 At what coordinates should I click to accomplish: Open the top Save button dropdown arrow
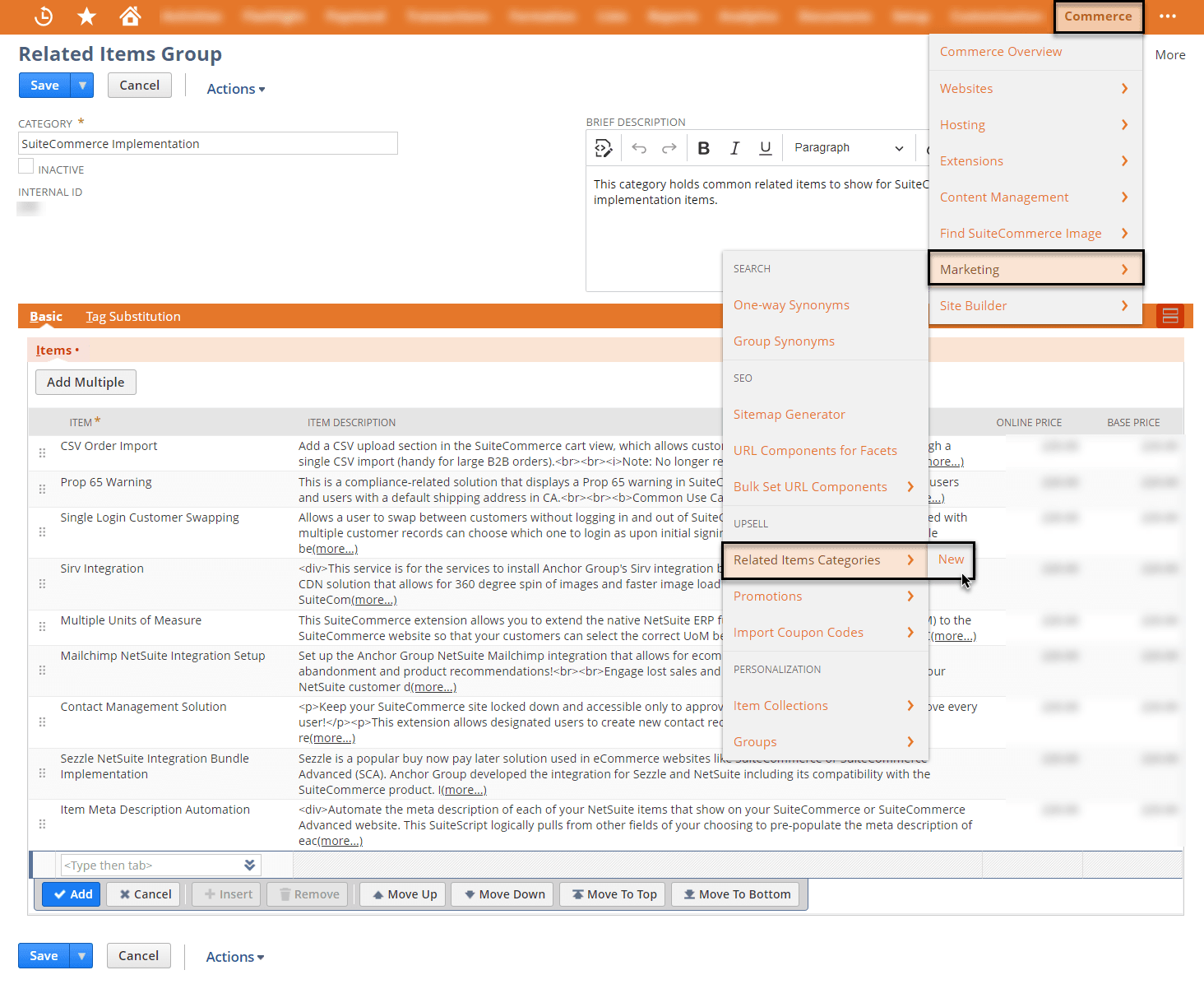point(82,86)
